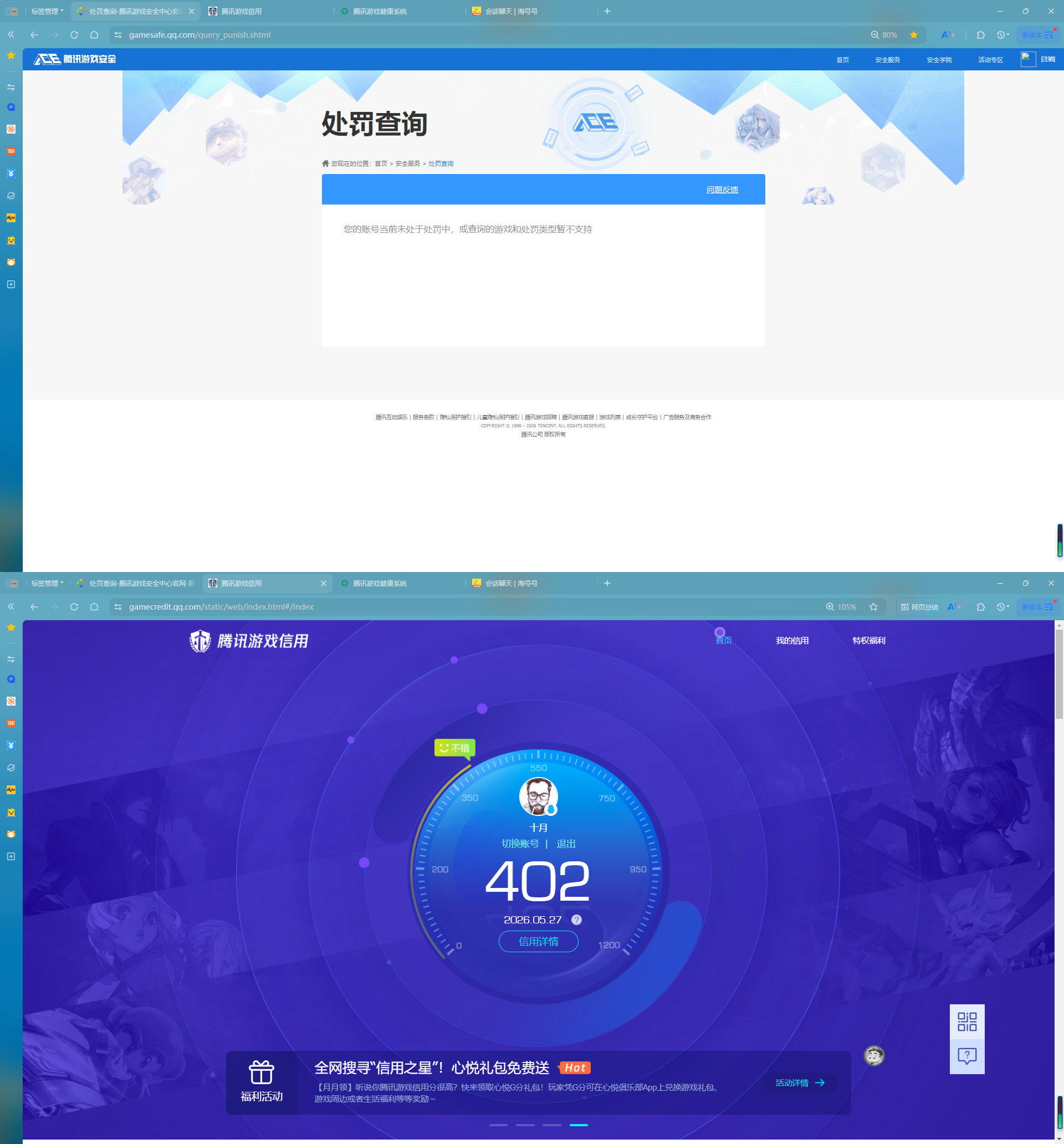
Task: Click the user avatar above 十月
Action: click(538, 796)
